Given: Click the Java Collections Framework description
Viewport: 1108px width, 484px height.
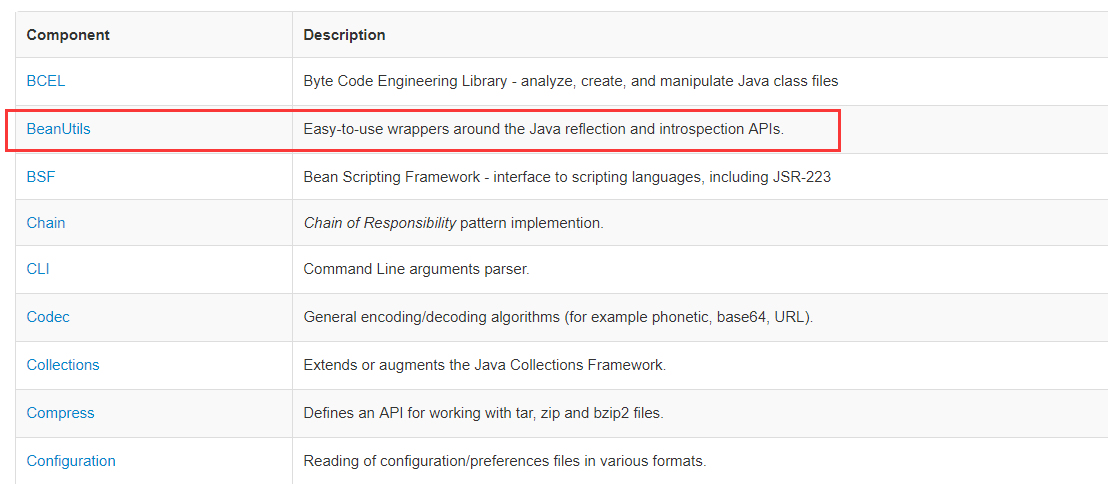Looking at the screenshot, I should click(x=484, y=365).
